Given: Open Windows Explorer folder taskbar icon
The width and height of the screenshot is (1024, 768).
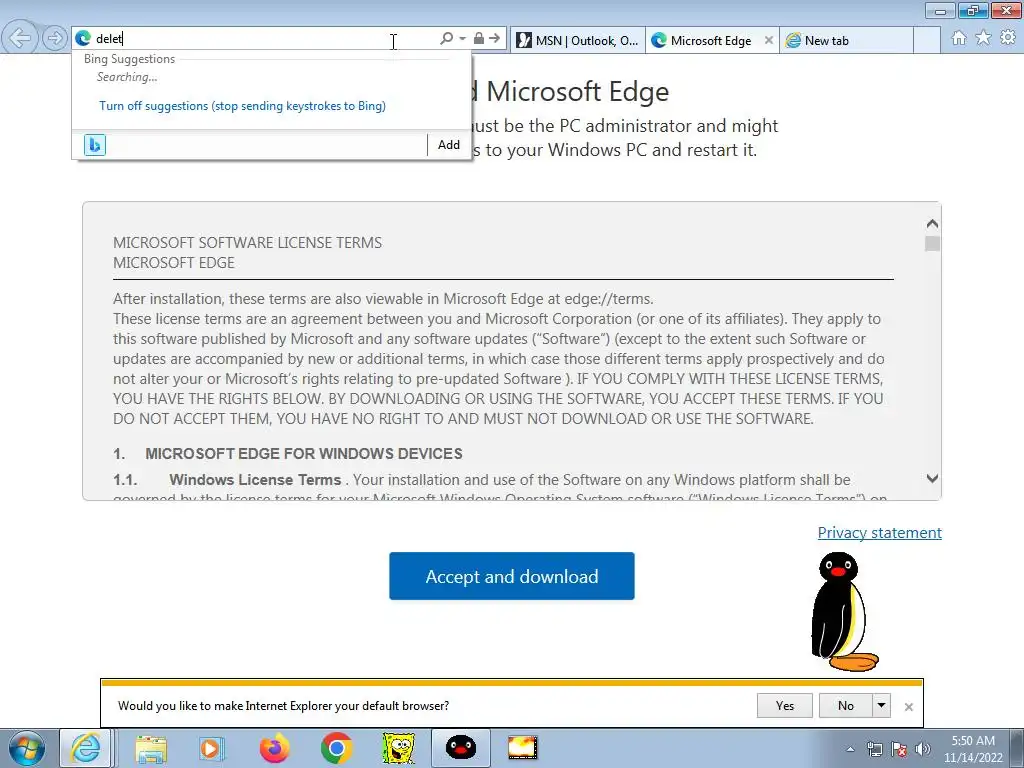Looking at the screenshot, I should coord(152,748).
